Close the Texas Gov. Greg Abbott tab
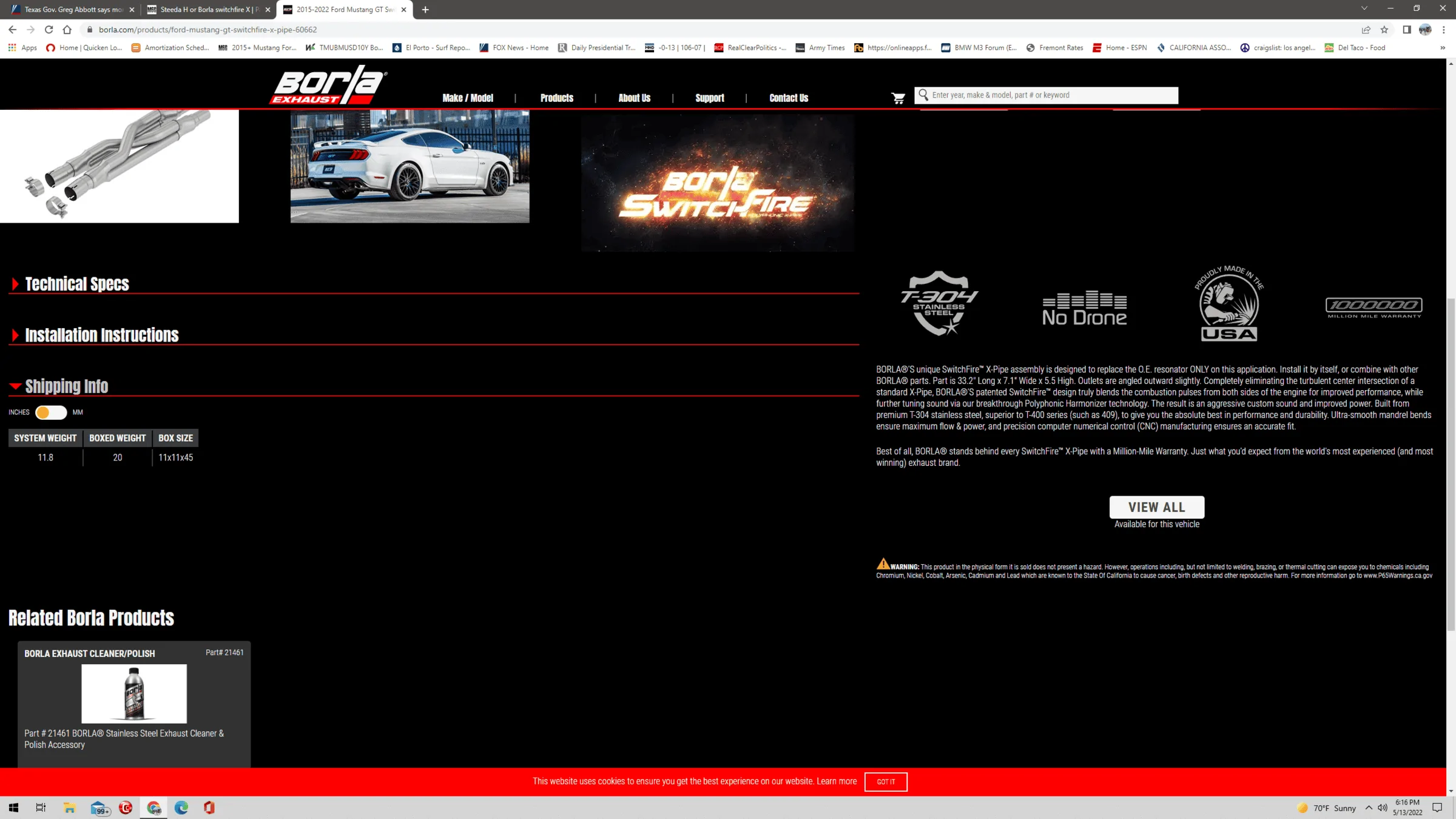The width and height of the screenshot is (1456, 819). [132, 10]
